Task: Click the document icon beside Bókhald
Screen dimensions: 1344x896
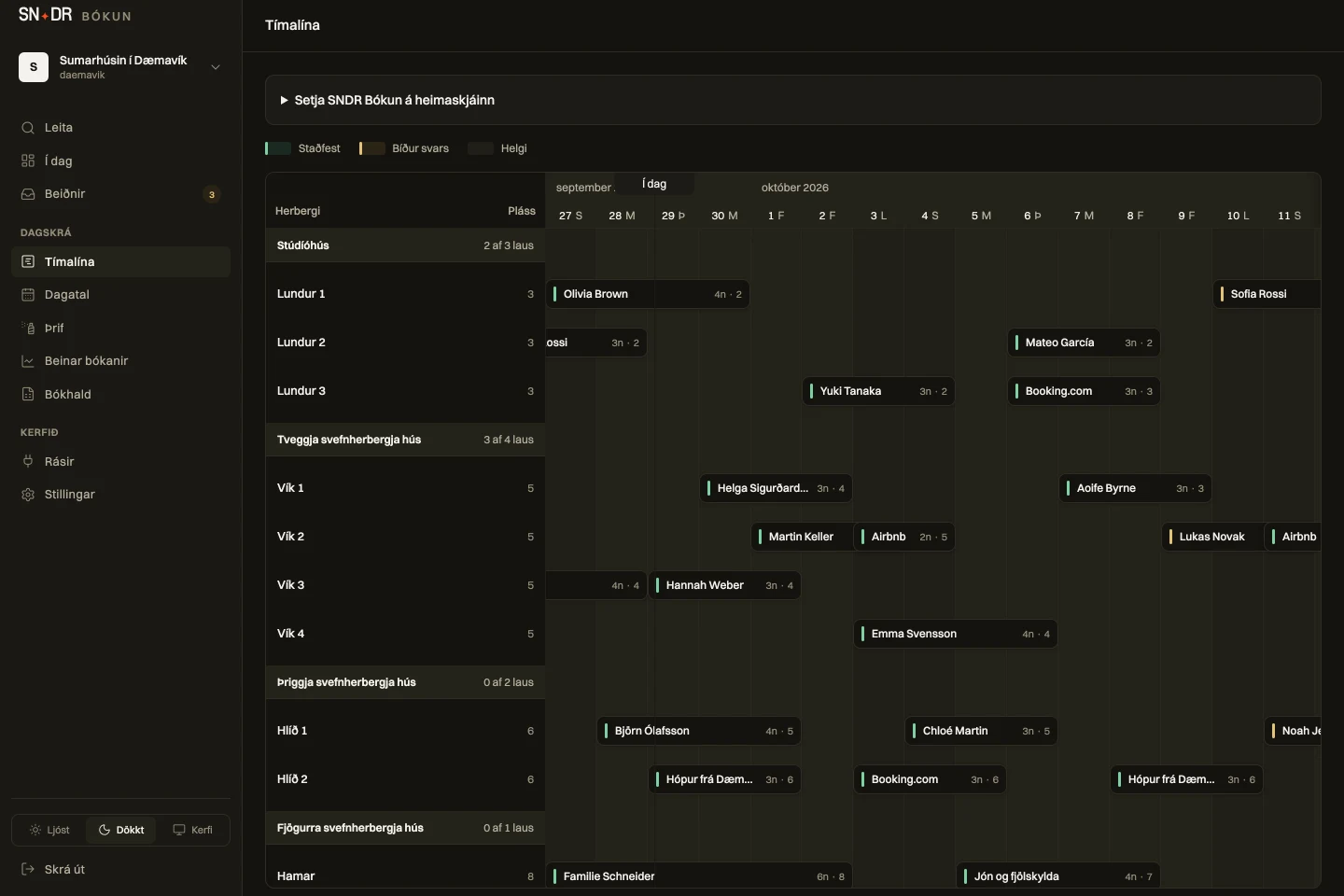Action: (x=28, y=395)
